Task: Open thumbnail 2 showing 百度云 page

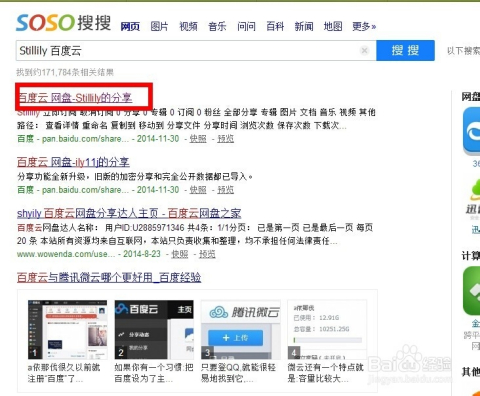Action: point(154,329)
